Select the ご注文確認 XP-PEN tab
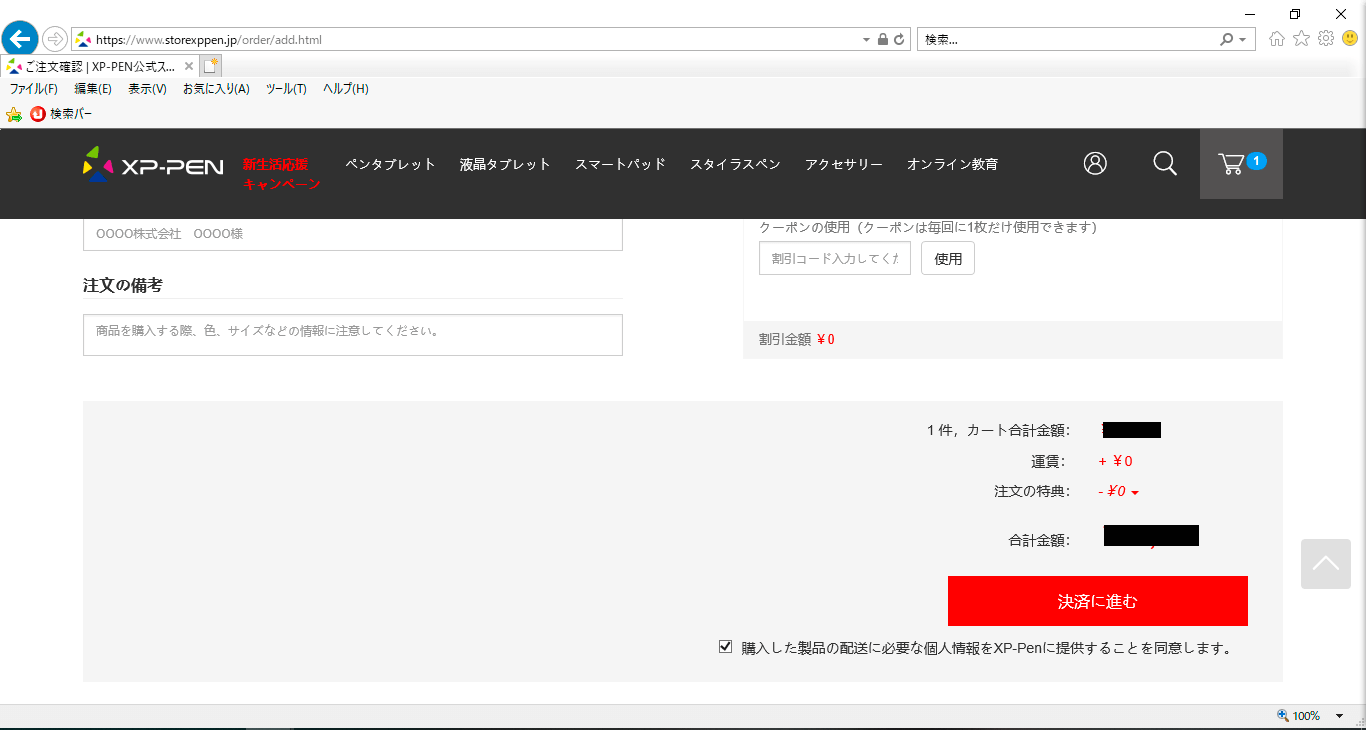Image resolution: width=1366 pixels, height=730 pixels. (99, 66)
